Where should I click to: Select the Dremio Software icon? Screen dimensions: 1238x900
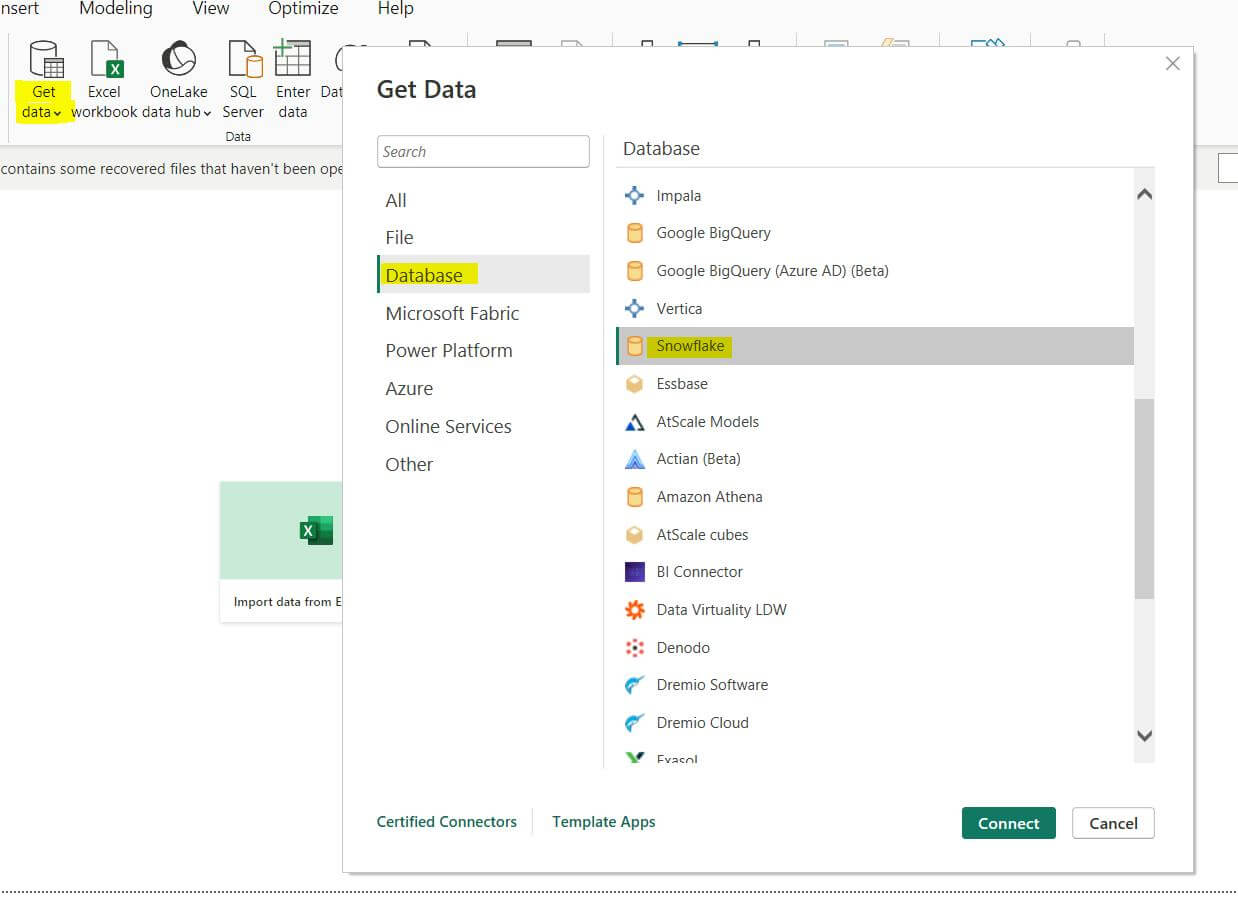(634, 685)
